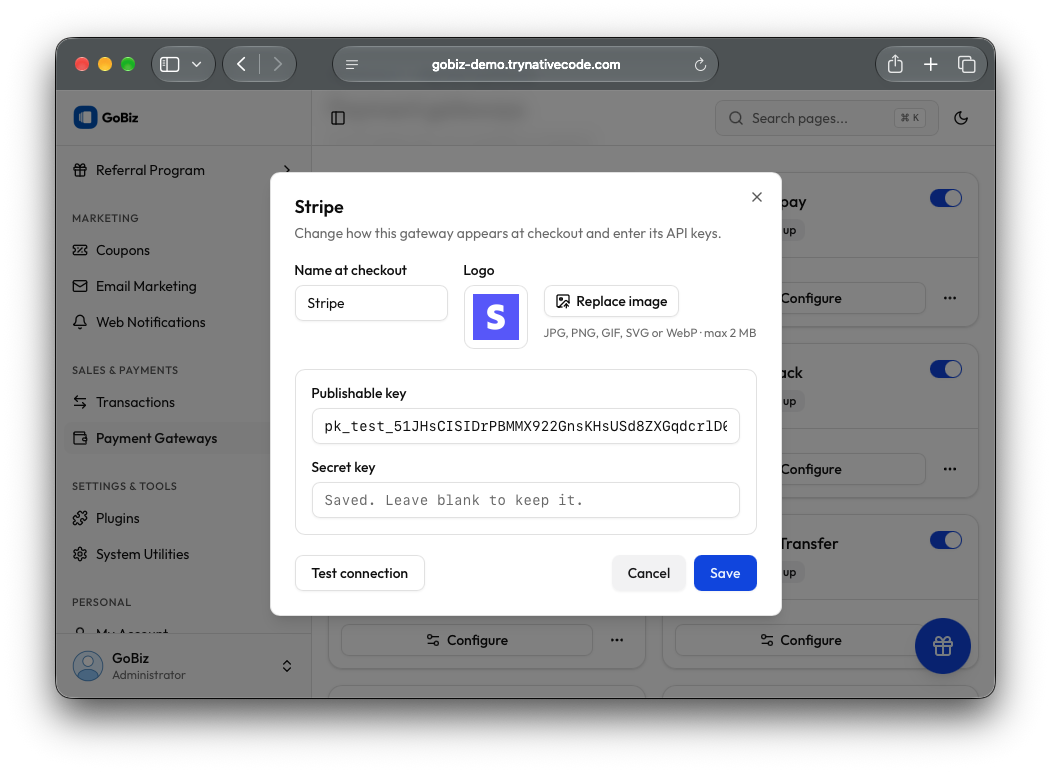The width and height of the screenshot is (1051, 772).
Task: Close the Stripe dialog with the X icon
Action: [x=757, y=197]
